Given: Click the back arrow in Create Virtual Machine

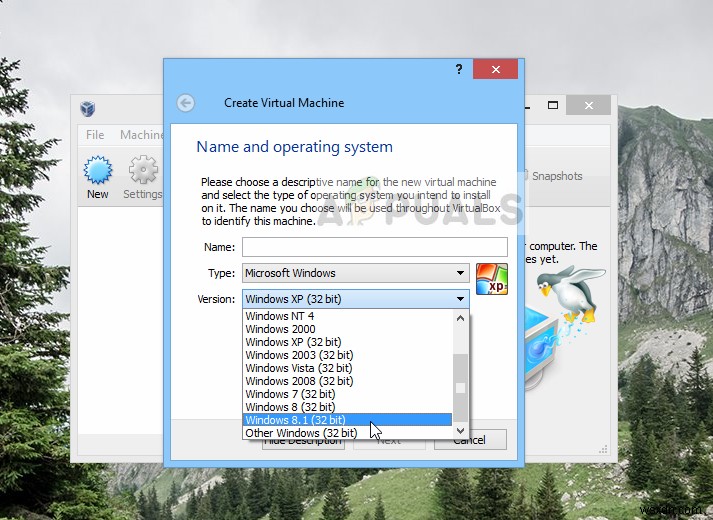Looking at the screenshot, I should click(x=186, y=103).
